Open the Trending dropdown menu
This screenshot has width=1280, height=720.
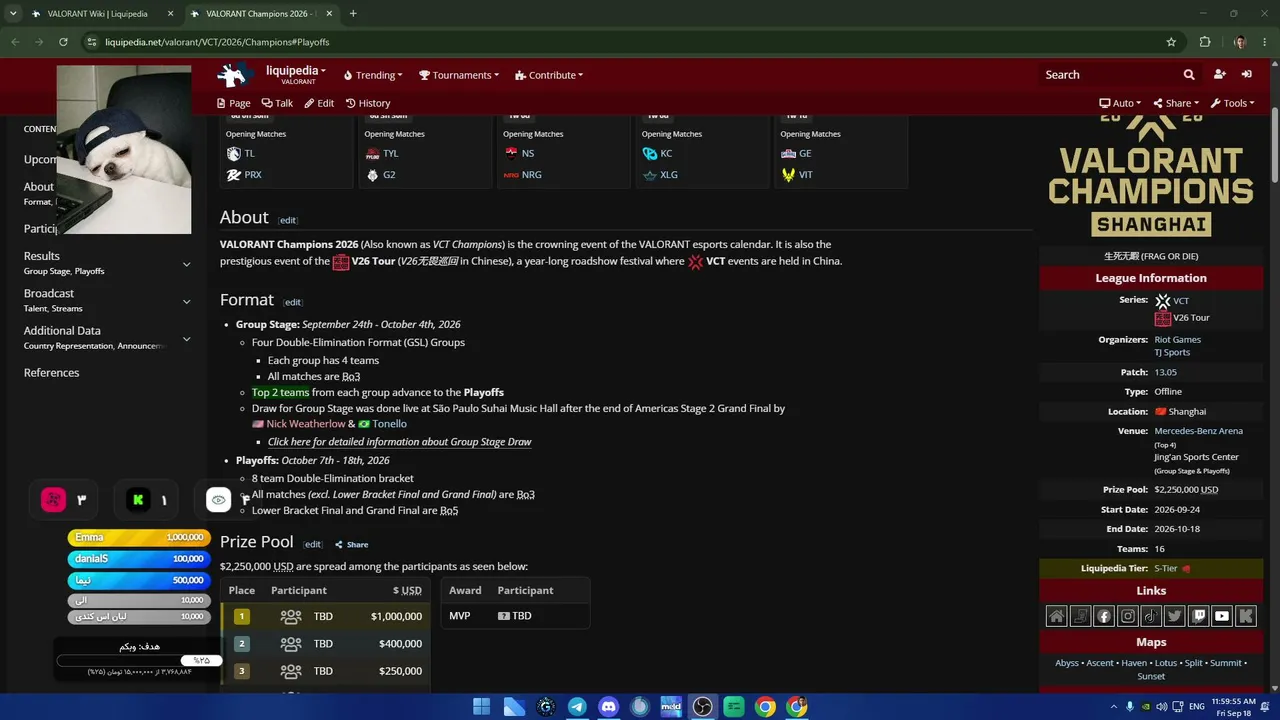click(372, 75)
